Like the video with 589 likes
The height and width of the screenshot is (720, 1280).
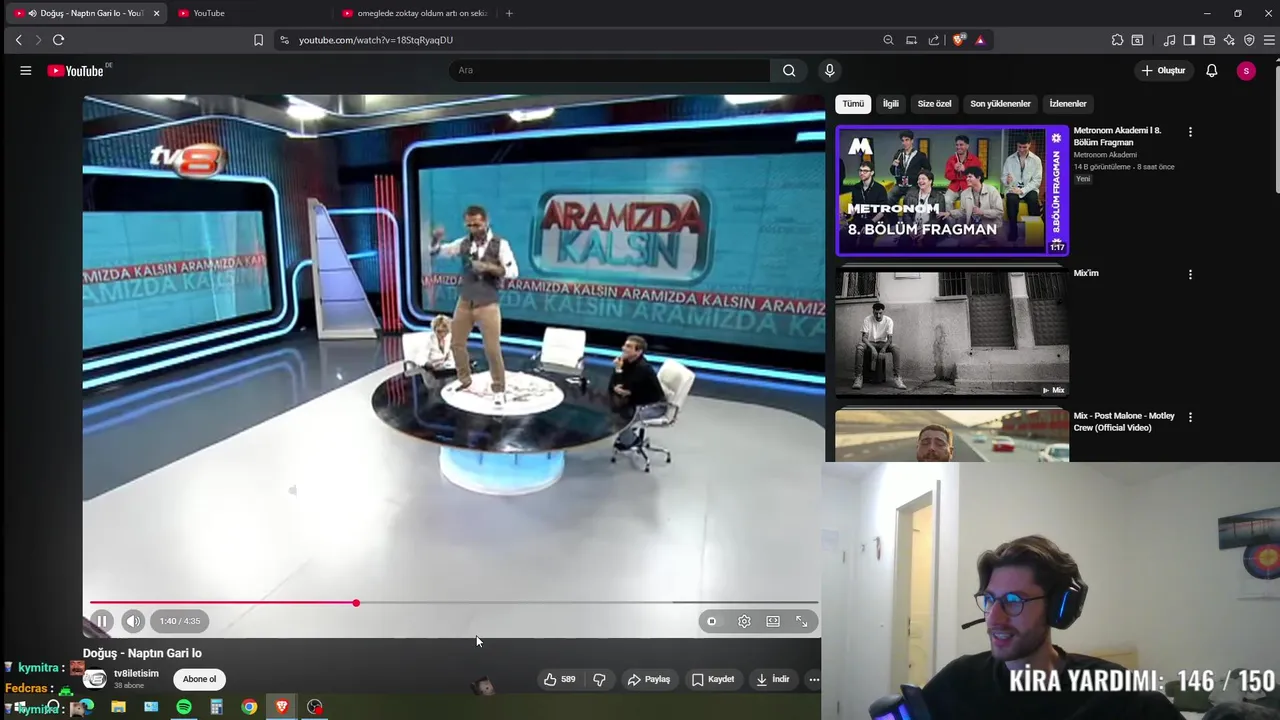click(560, 679)
